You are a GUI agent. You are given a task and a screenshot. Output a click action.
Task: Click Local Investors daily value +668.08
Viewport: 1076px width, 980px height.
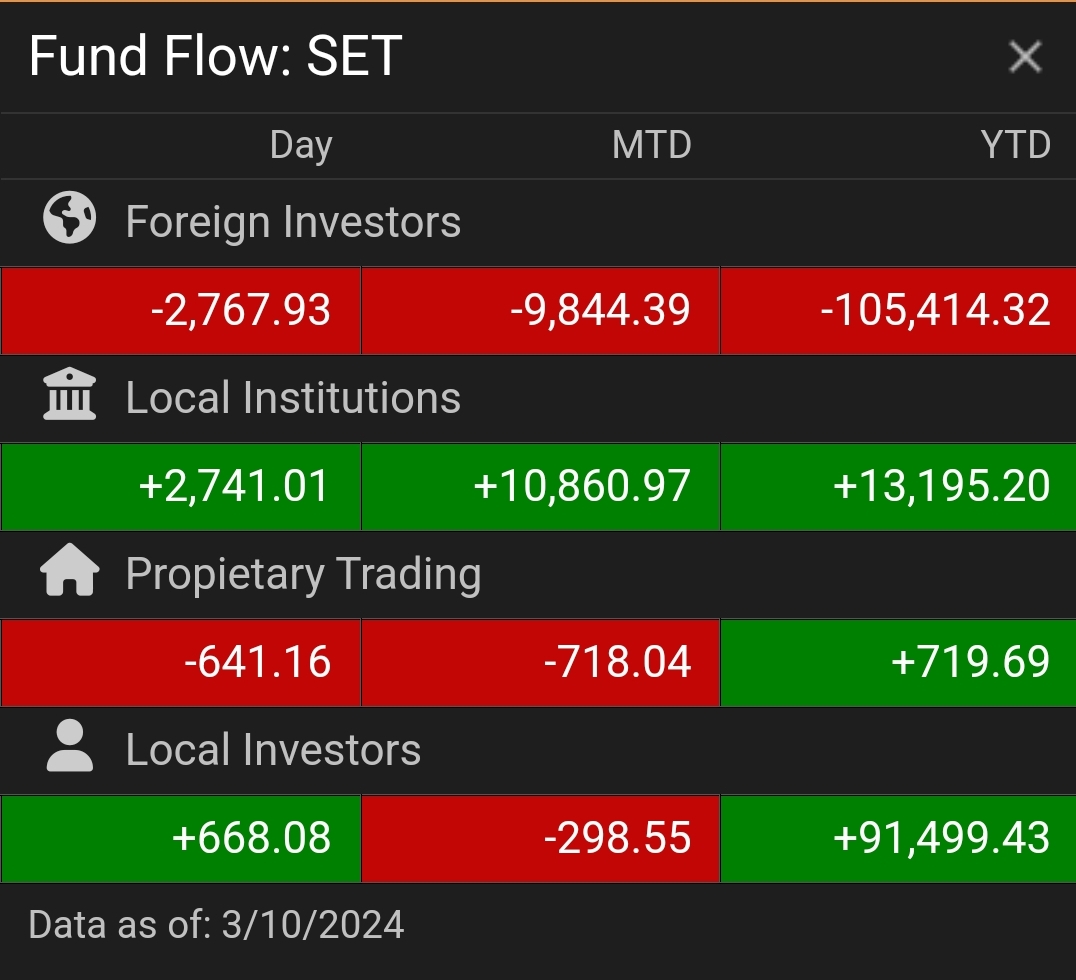(251, 838)
